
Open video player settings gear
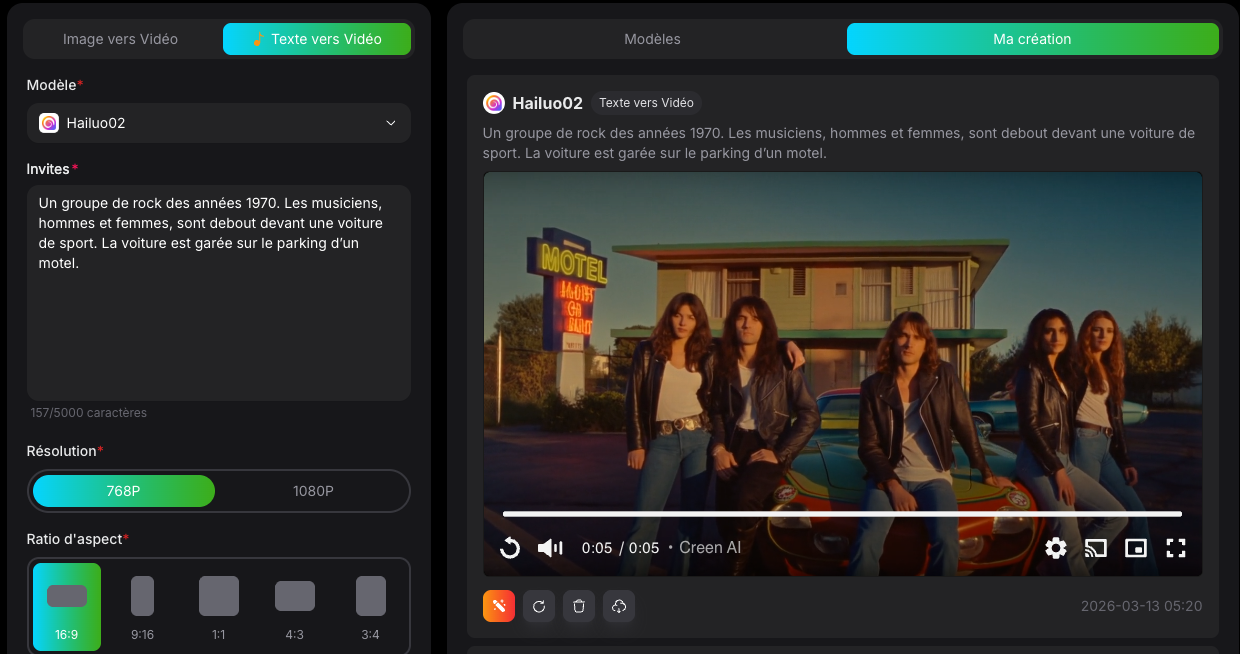[x=1056, y=548]
